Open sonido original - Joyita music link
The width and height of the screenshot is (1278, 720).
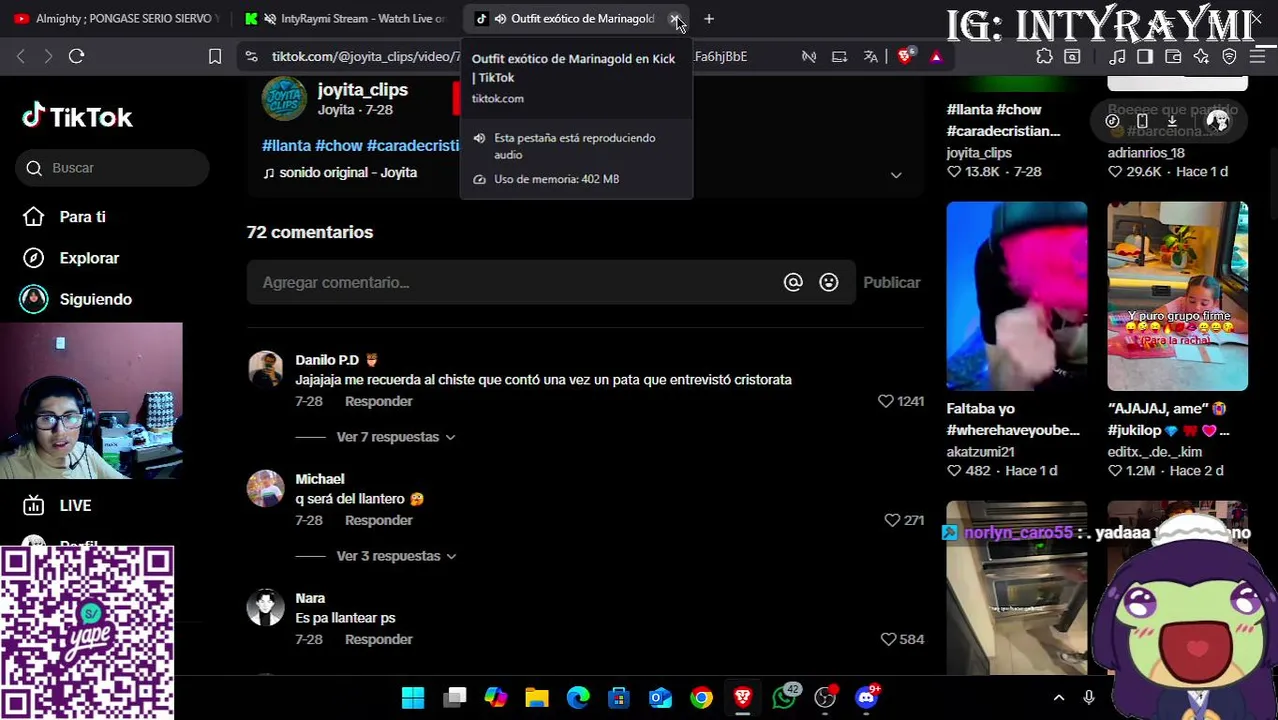340,173
